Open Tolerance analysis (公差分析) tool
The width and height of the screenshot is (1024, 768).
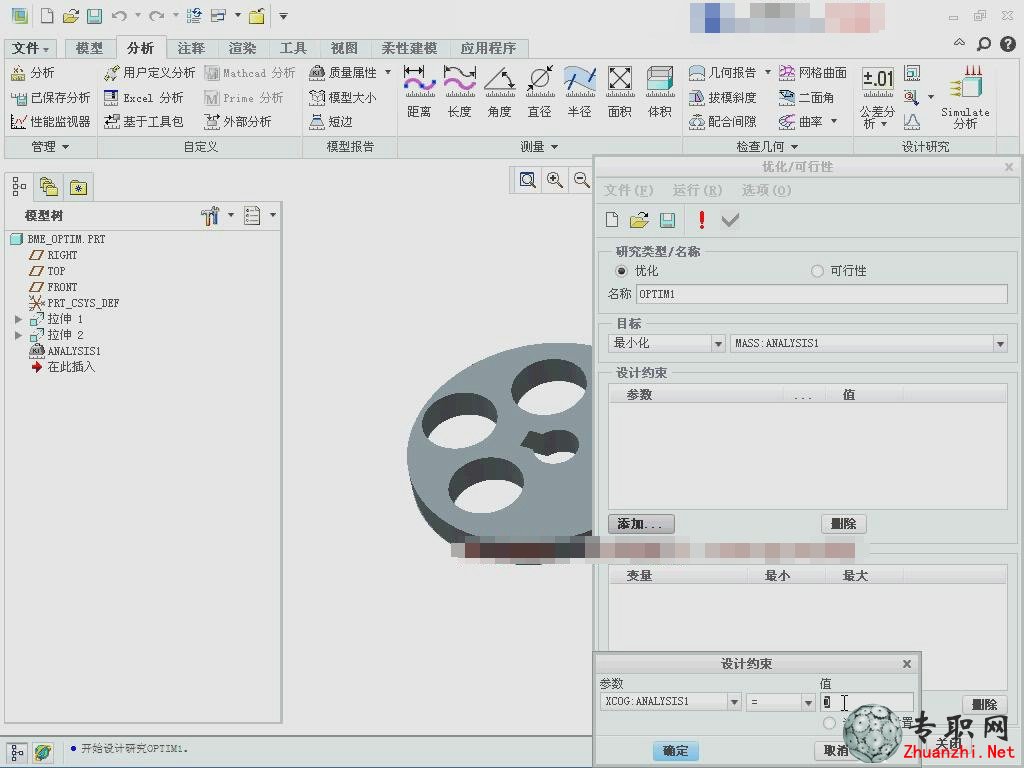click(x=877, y=98)
